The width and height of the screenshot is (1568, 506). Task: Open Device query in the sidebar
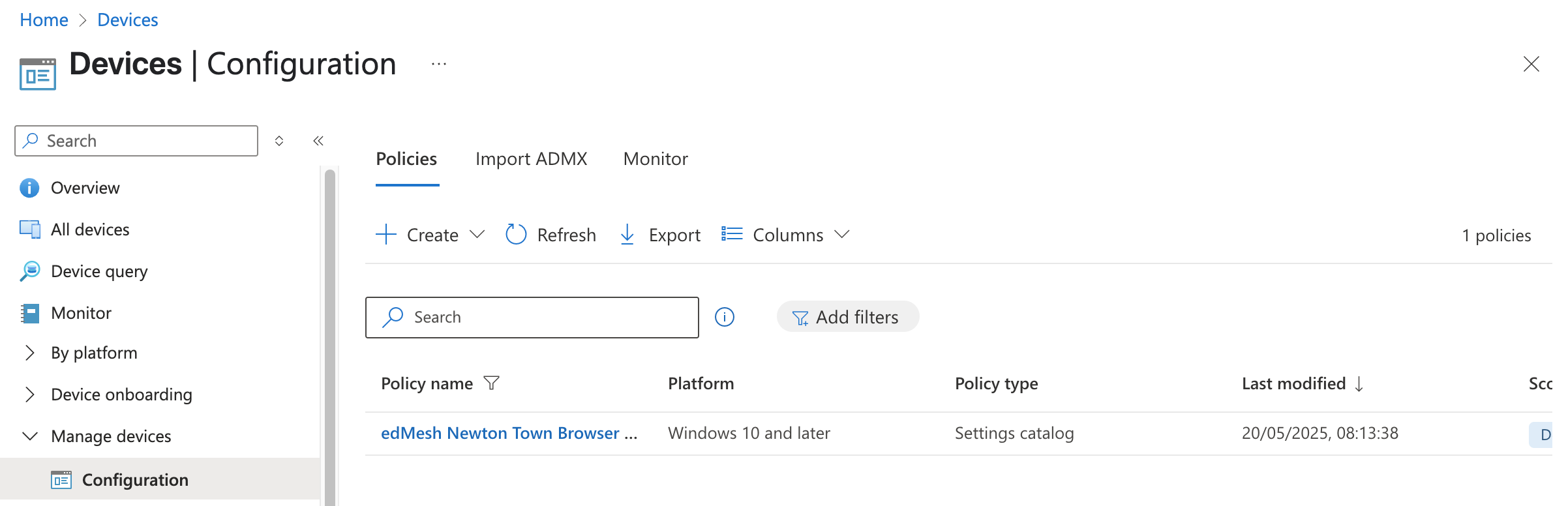pyautogui.click(x=99, y=271)
